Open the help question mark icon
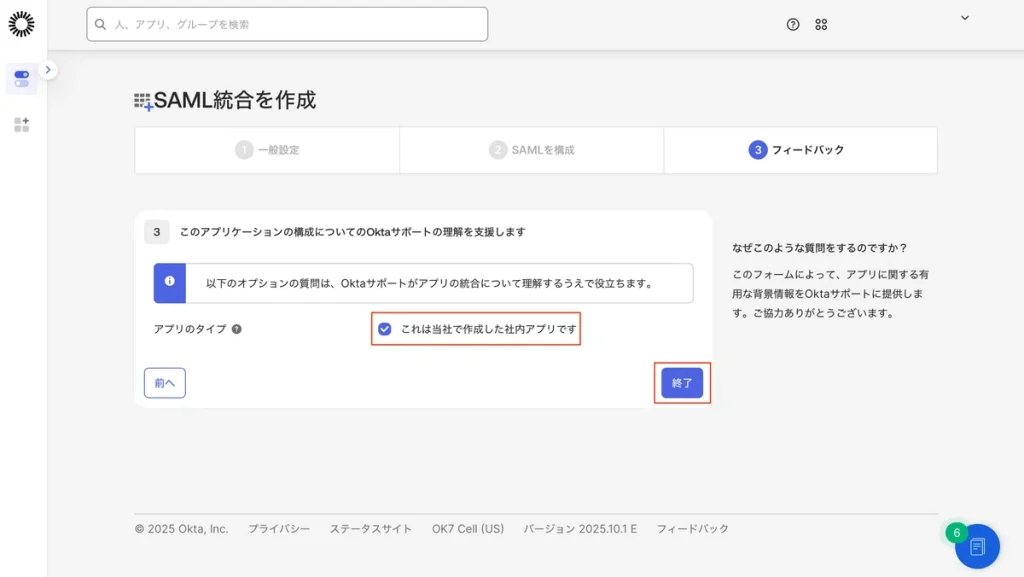The image size is (1024, 577). point(793,25)
